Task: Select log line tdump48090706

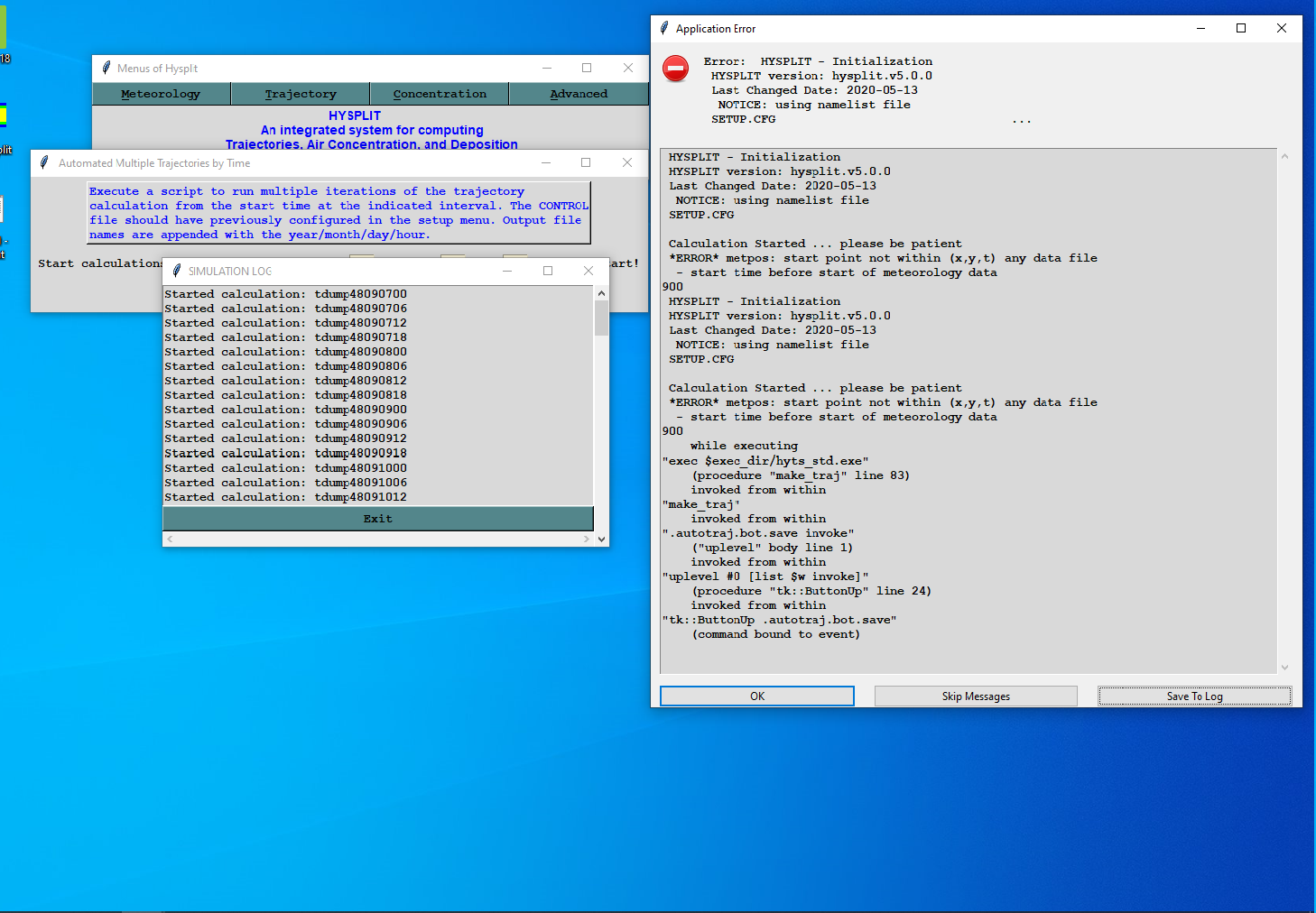Action: pyautogui.click(x=286, y=309)
